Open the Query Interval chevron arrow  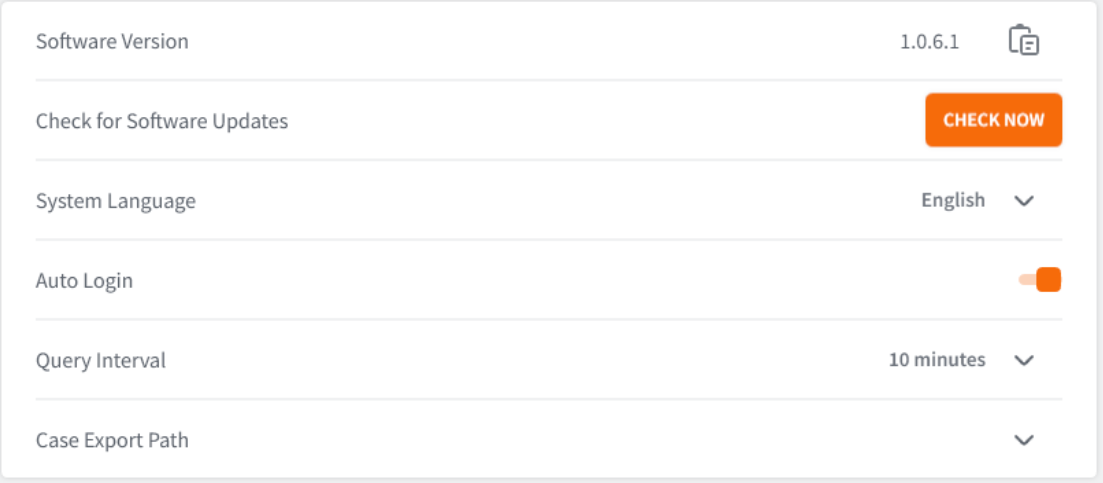(x=1024, y=361)
